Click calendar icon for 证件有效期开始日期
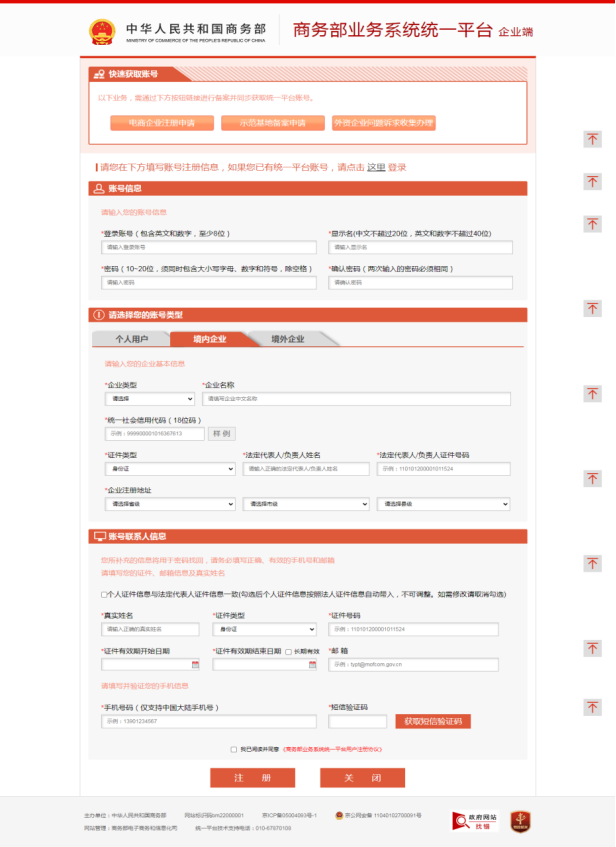 (x=196, y=665)
